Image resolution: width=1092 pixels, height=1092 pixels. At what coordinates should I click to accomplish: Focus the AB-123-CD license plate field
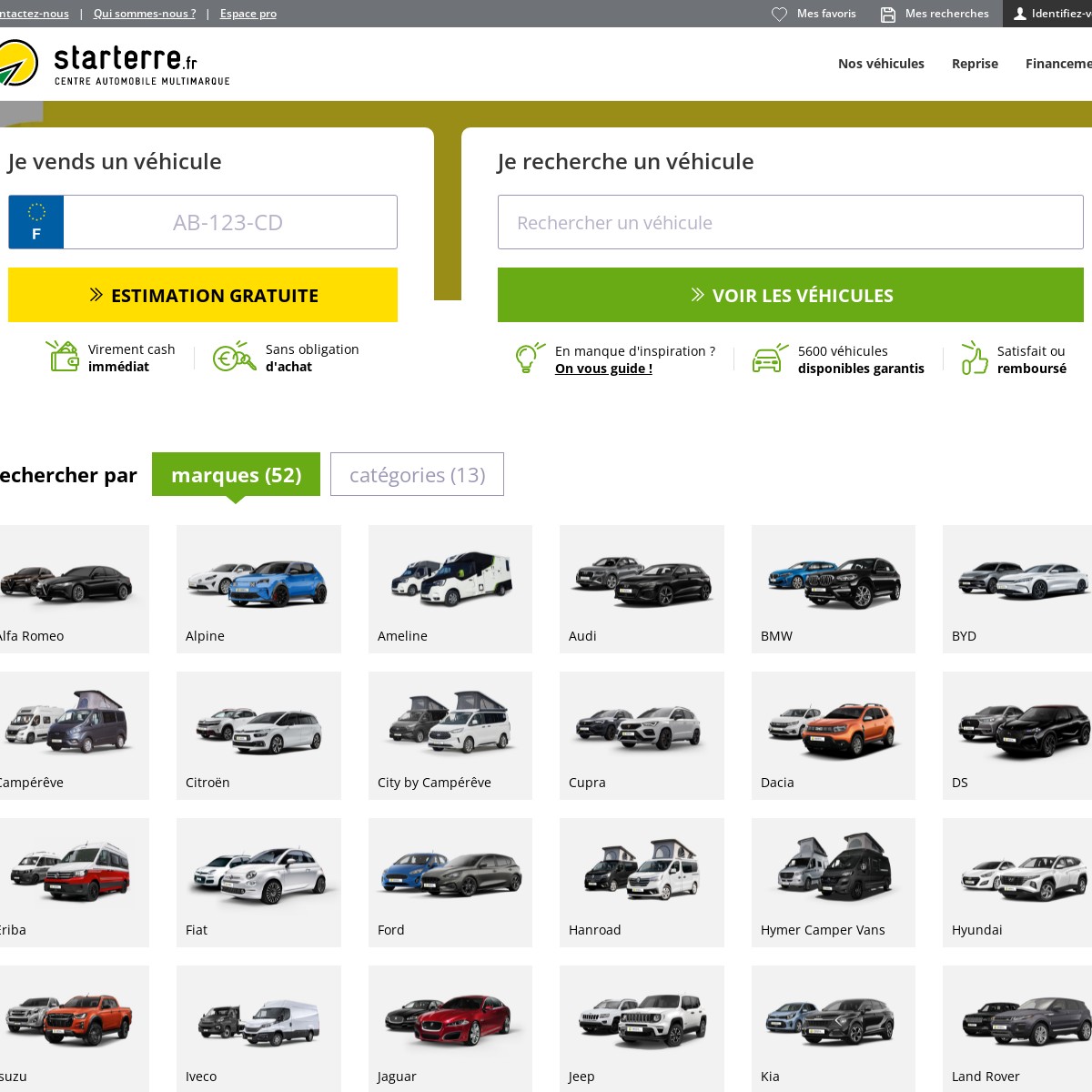230,222
